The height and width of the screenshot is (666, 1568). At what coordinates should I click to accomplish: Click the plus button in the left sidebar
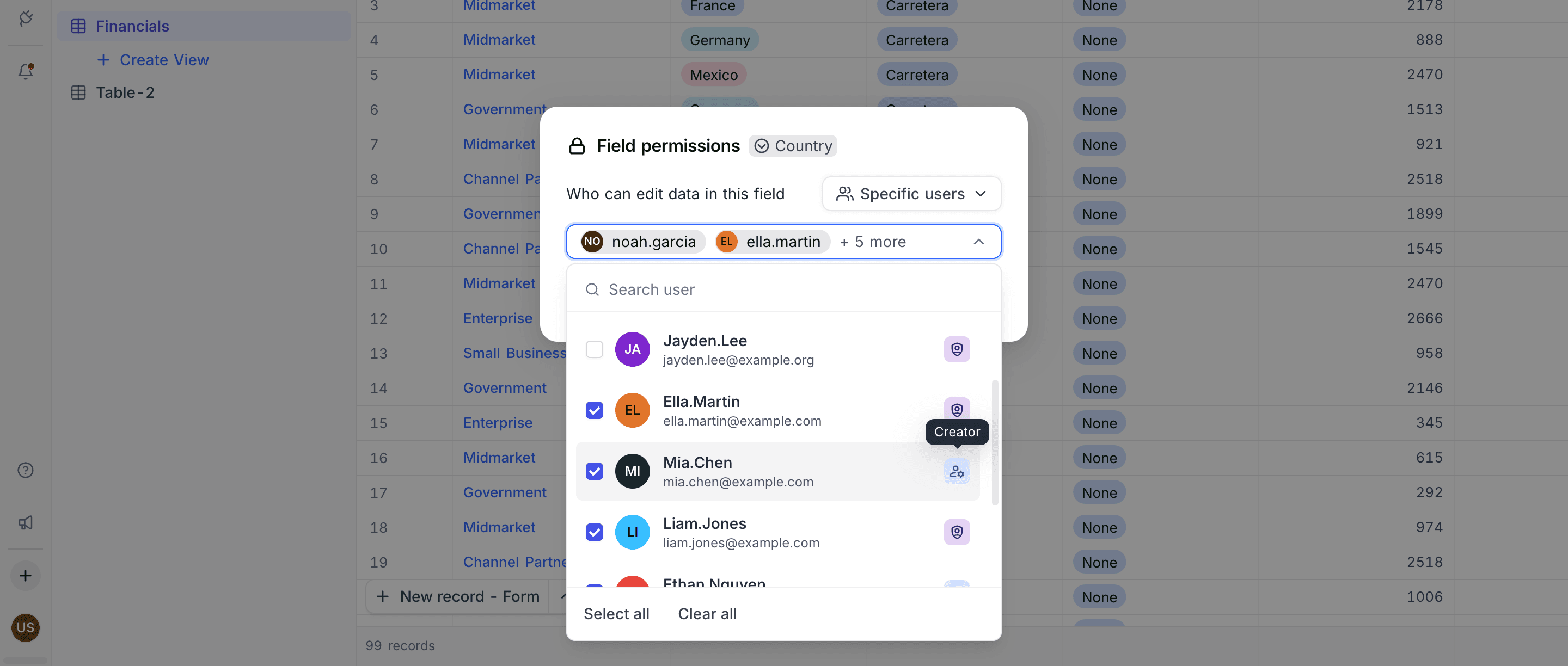coord(26,575)
